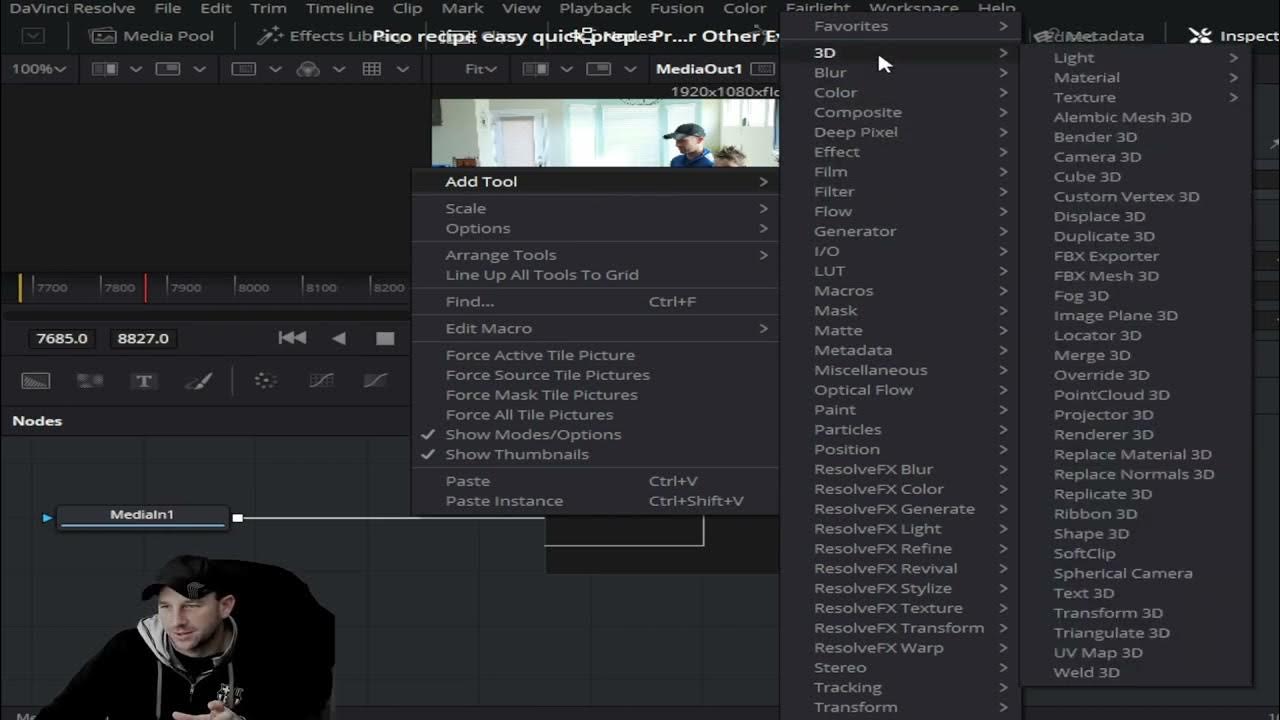
Task: Add a Renderer 3D tool
Action: [1136, 434]
